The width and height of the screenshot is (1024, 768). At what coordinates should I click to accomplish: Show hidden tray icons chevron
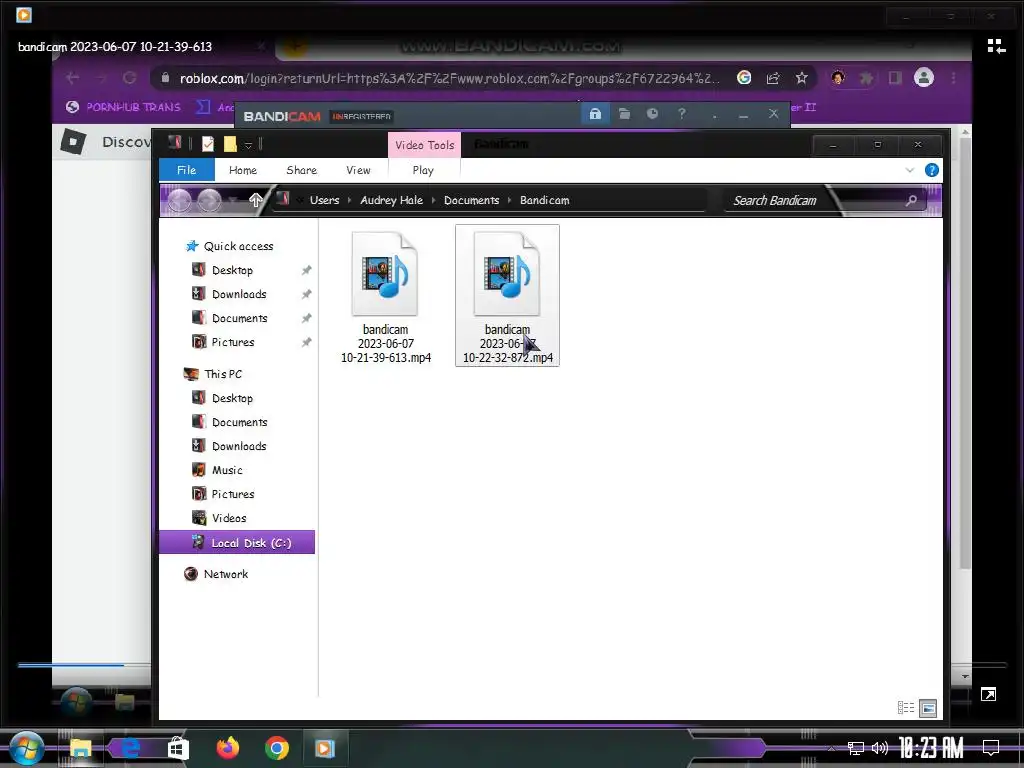click(x=831, y=748)
